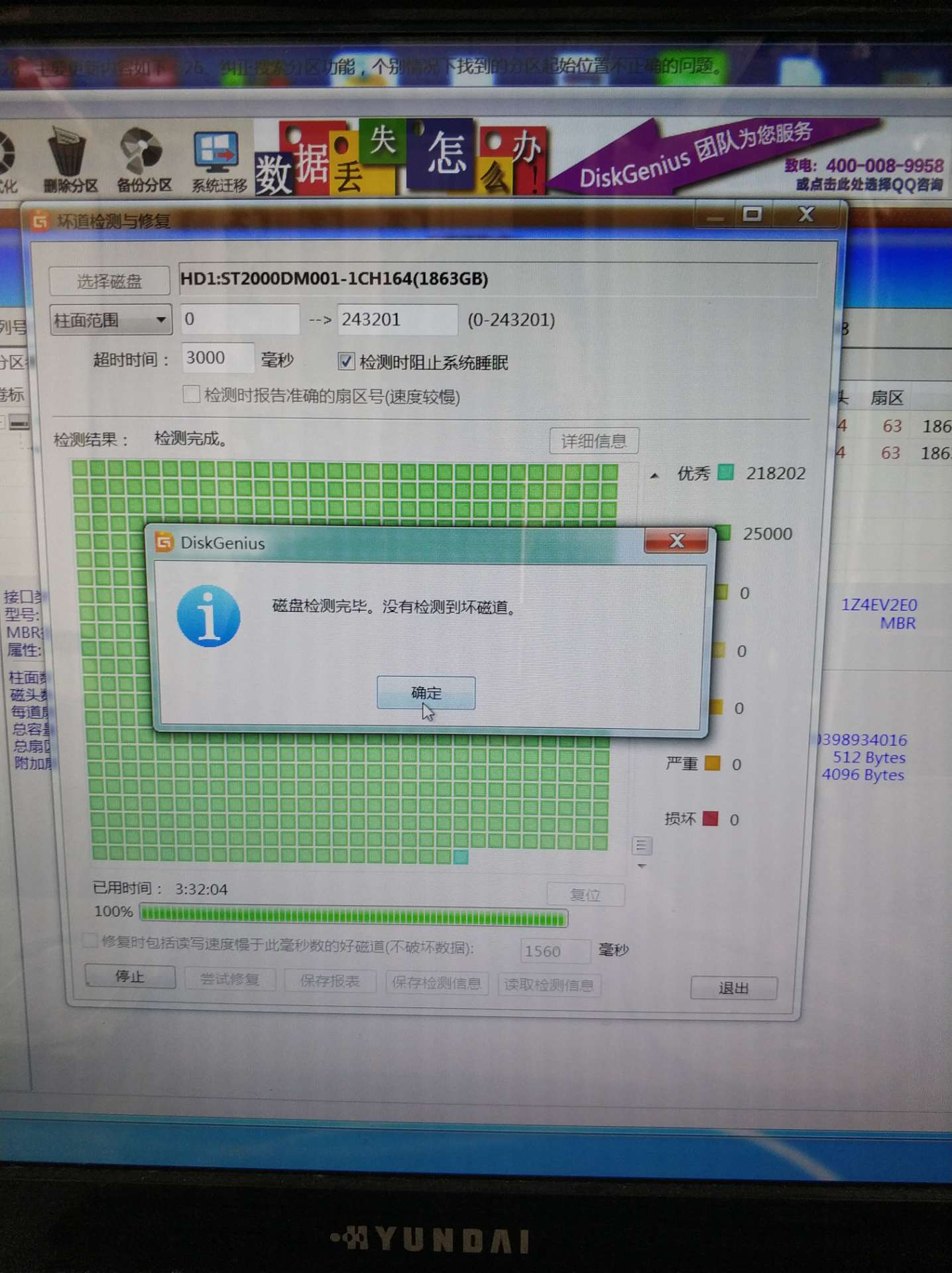The width and height of the screenshot is (952, 1273).
Task: Click the 保存检测信息 button
Action: pyautogui.click(x=437, y=983)
